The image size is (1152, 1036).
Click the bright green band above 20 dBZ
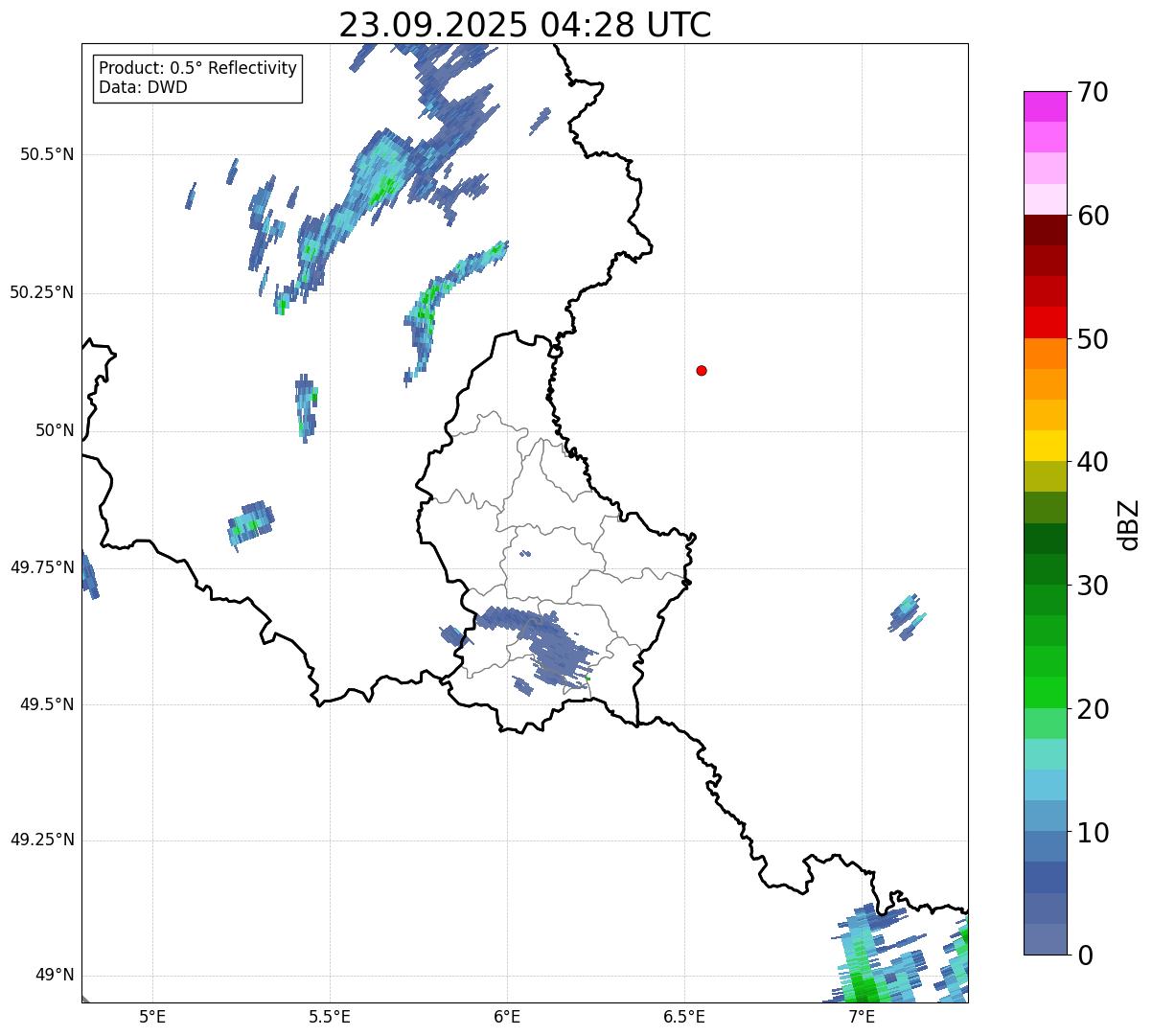1045,692
